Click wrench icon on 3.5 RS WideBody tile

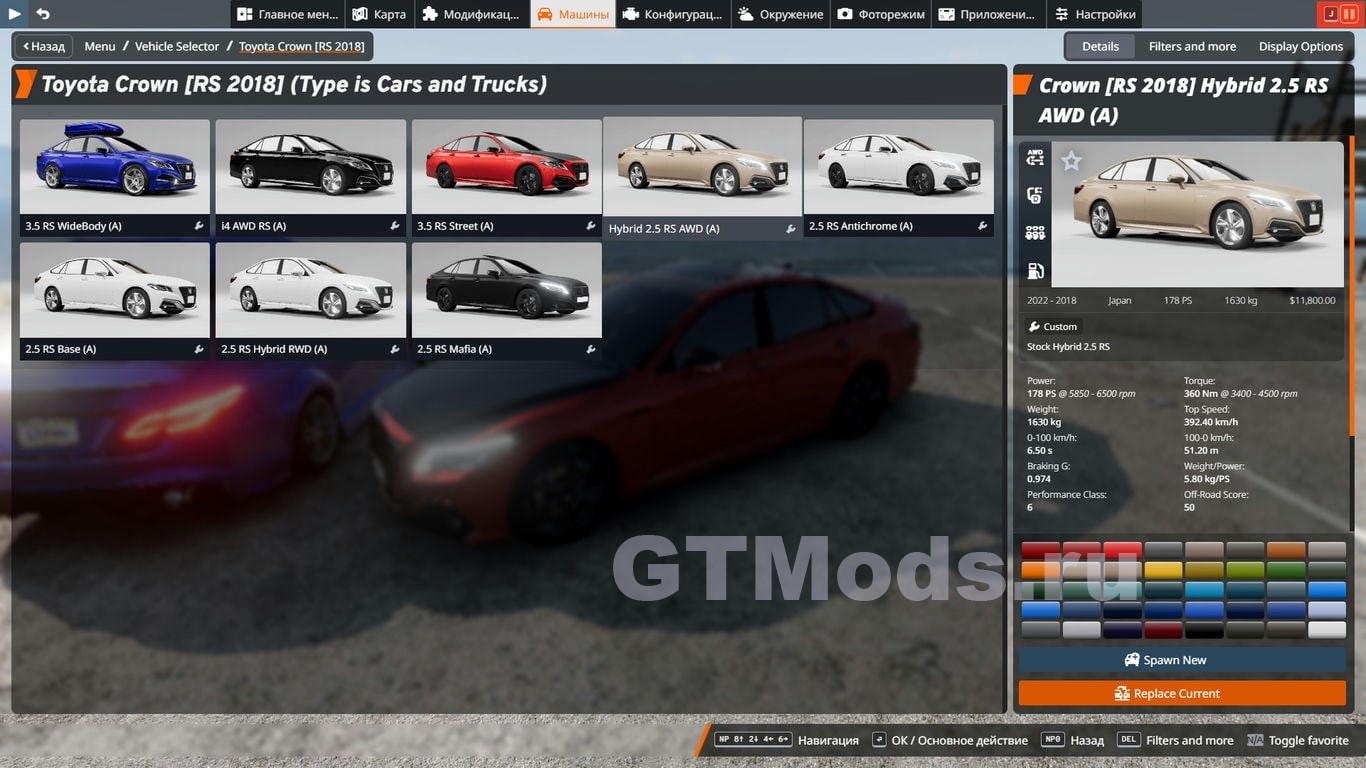click(199, 226)
